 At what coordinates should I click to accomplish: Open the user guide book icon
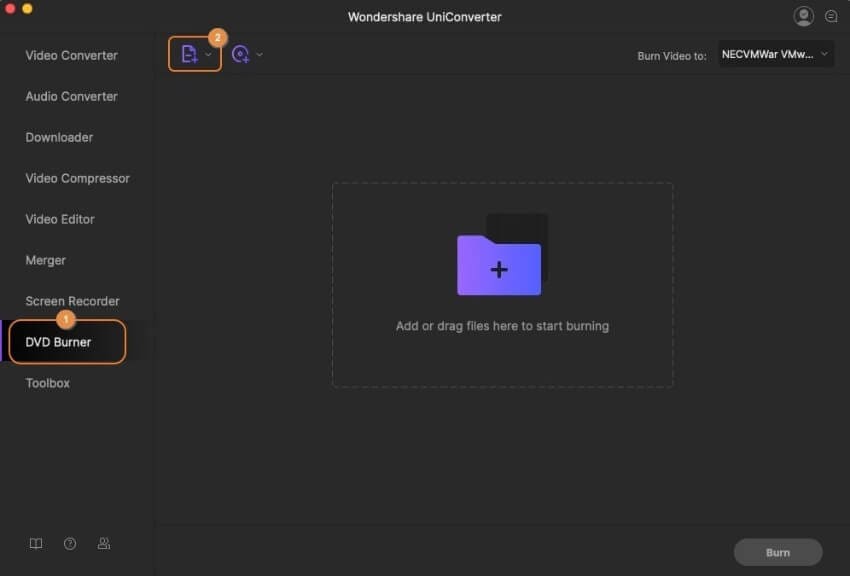click(36, 543)
